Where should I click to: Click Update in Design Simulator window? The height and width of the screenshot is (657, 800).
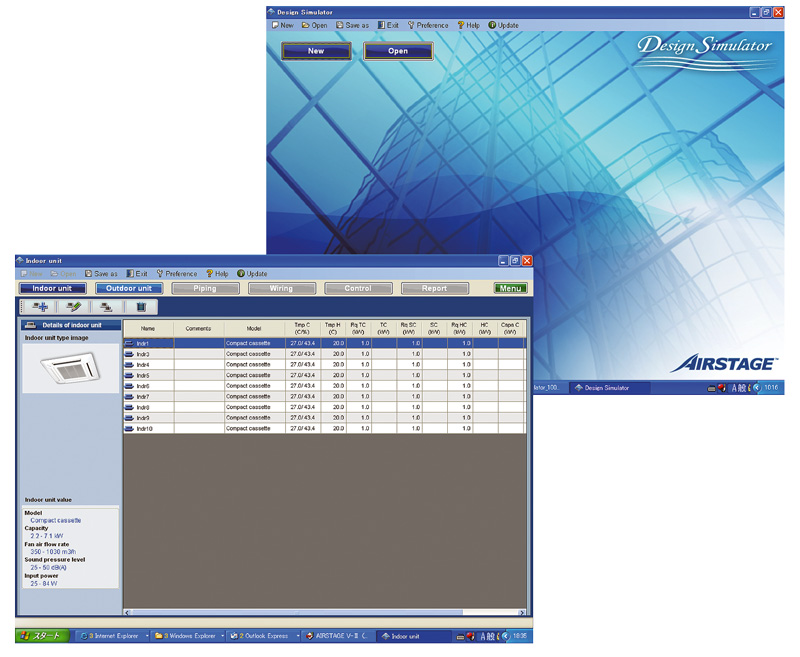click(504, 25)
